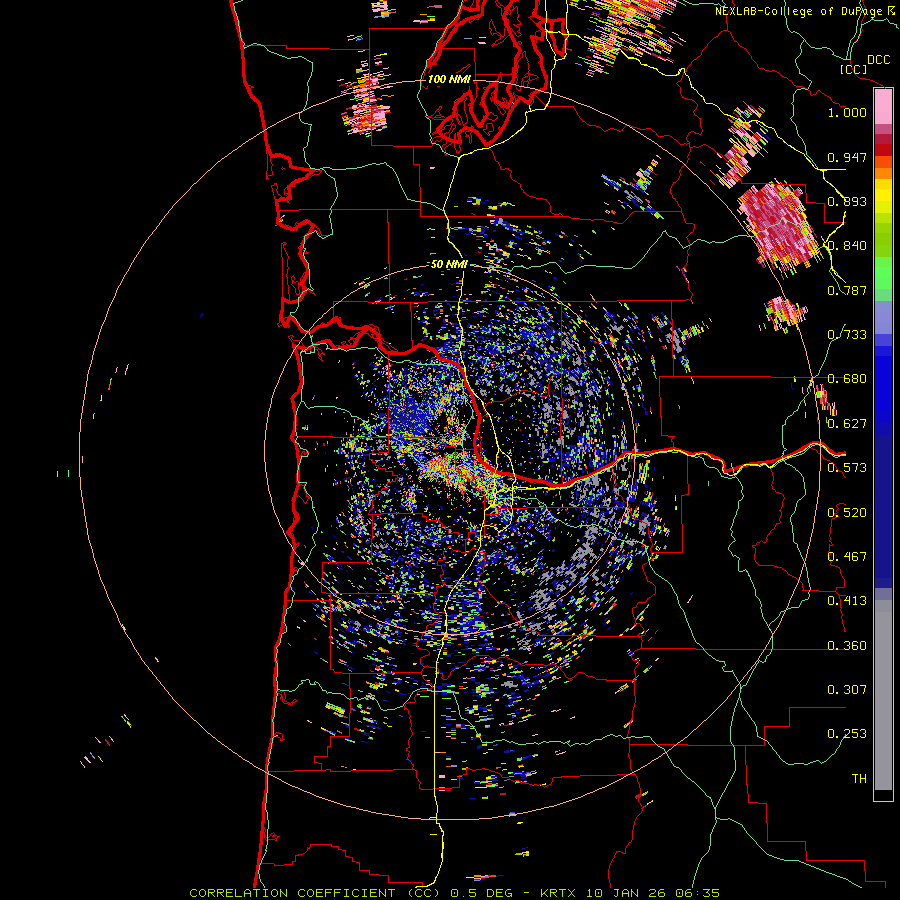Click the 0.520 legend value

(847, 513)
